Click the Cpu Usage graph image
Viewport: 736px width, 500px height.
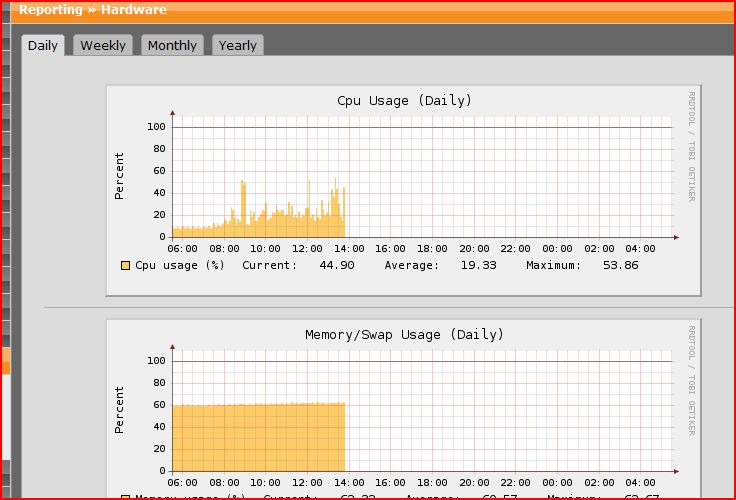click(x=404, y=191)
